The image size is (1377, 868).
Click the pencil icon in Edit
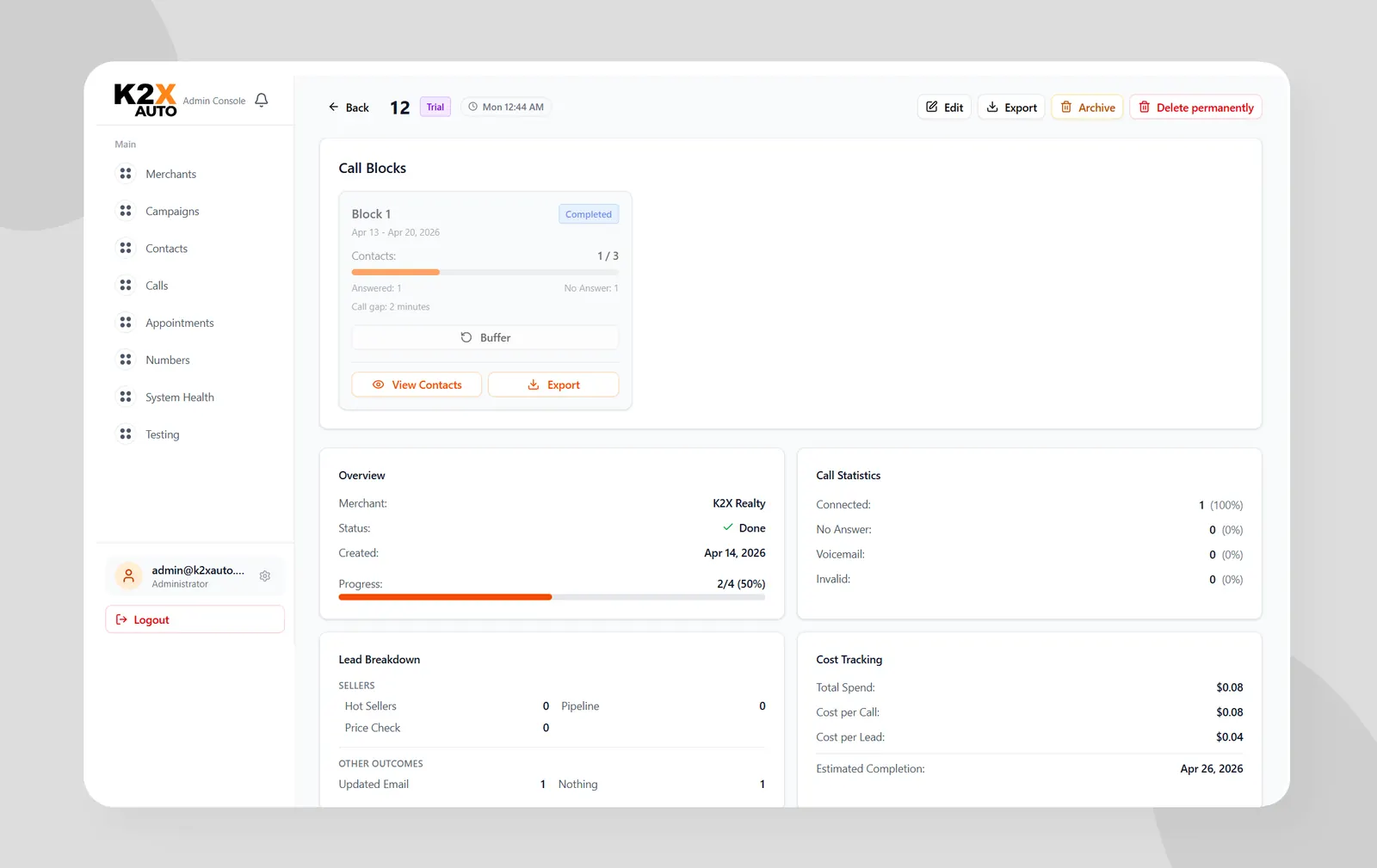(932, 108)
